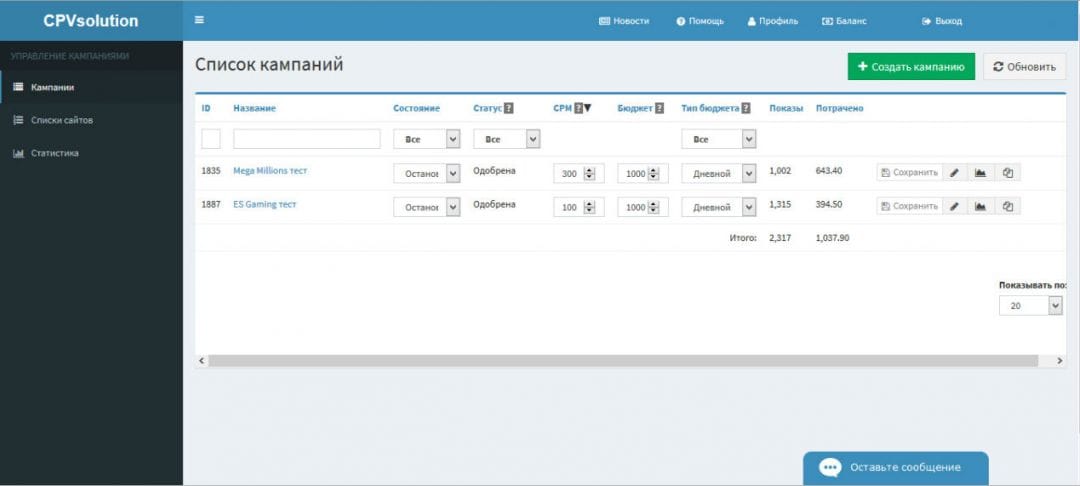The width and height of the screenshot is (1080, 486).
Task: Sort by the Потрачено column header
Action: coord(840,108)
